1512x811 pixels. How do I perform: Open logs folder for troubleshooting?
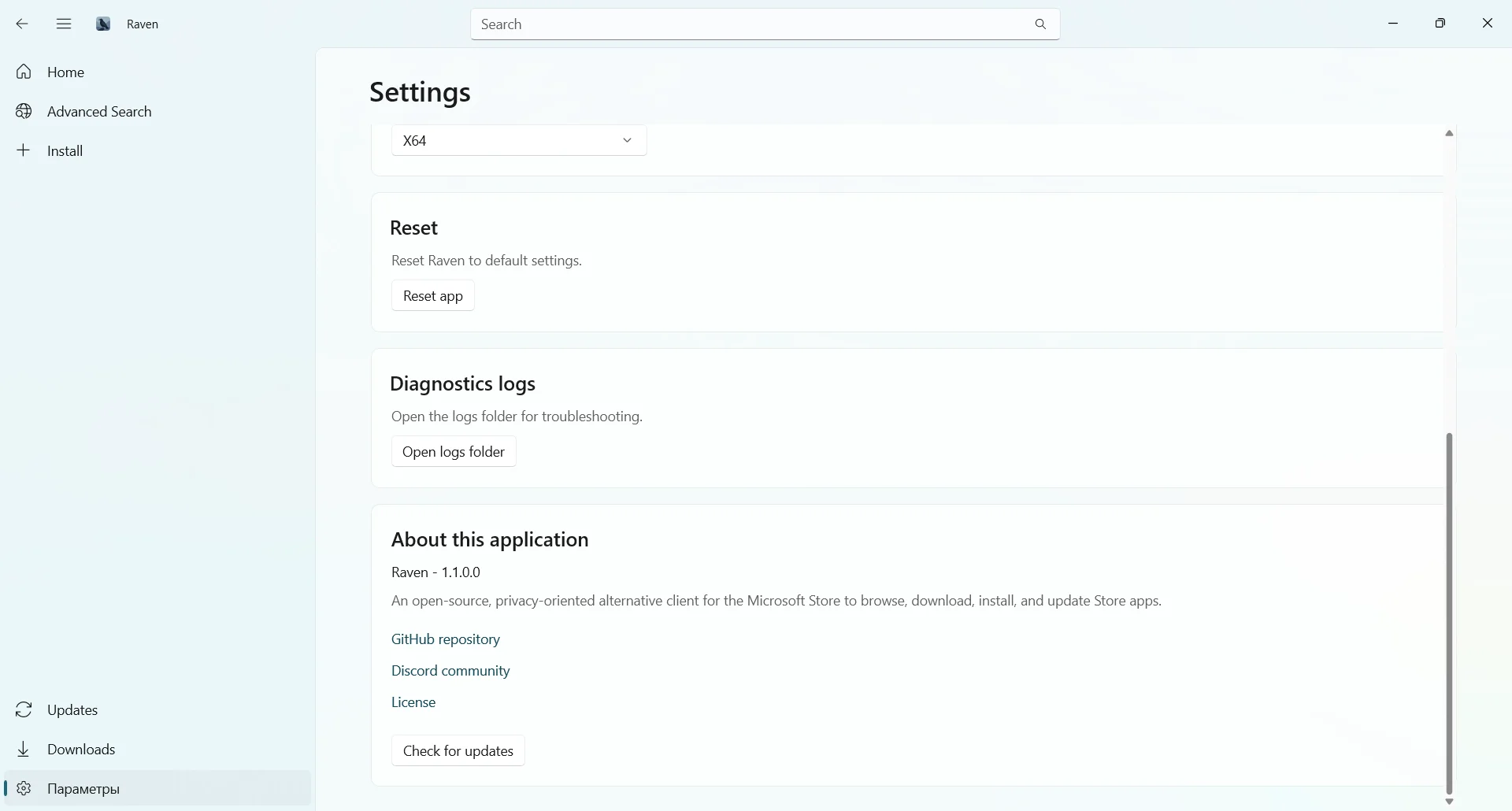[x=454, y=452]
